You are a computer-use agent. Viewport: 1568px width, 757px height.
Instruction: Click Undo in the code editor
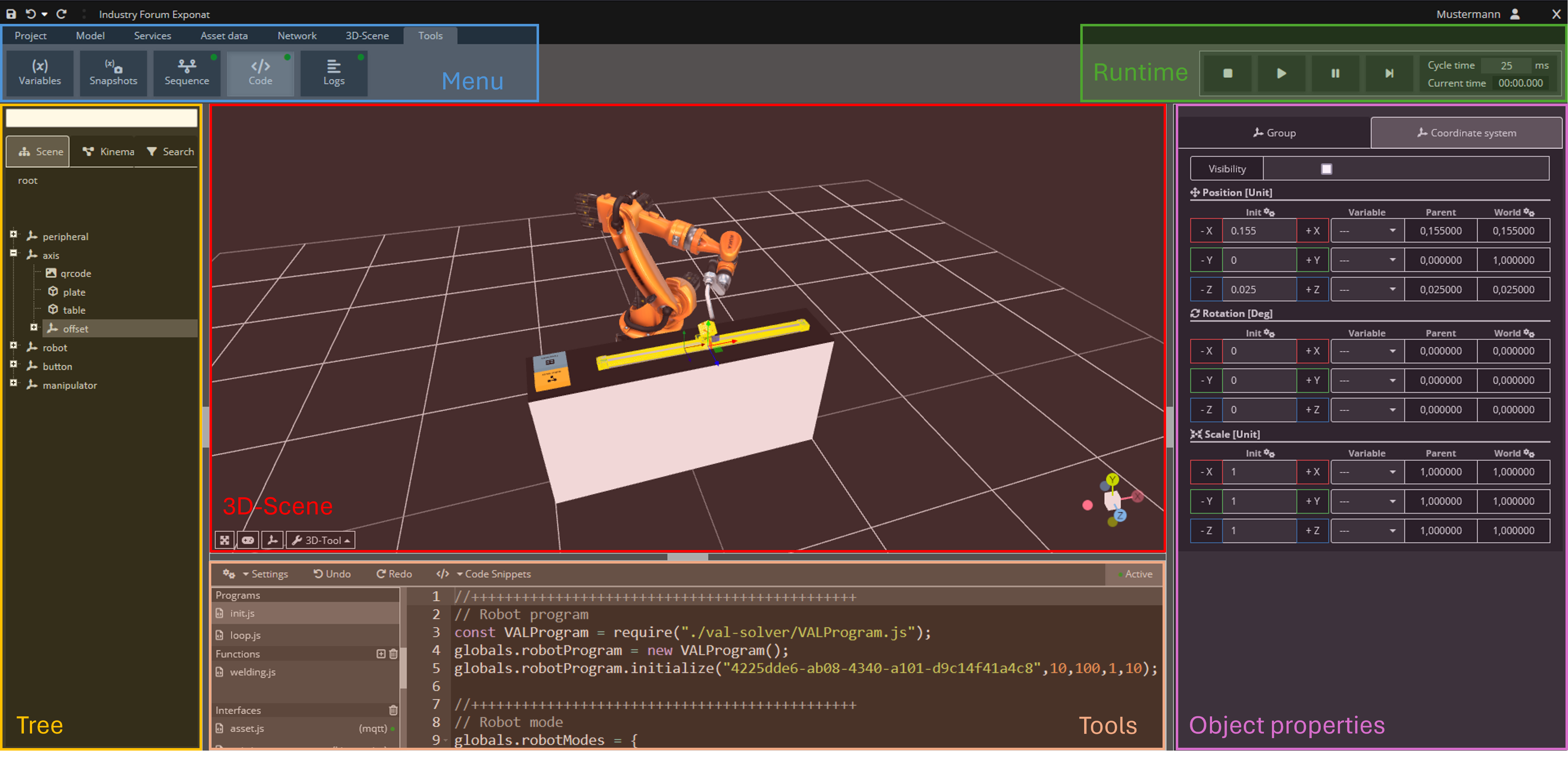click(x=332, y=574)
